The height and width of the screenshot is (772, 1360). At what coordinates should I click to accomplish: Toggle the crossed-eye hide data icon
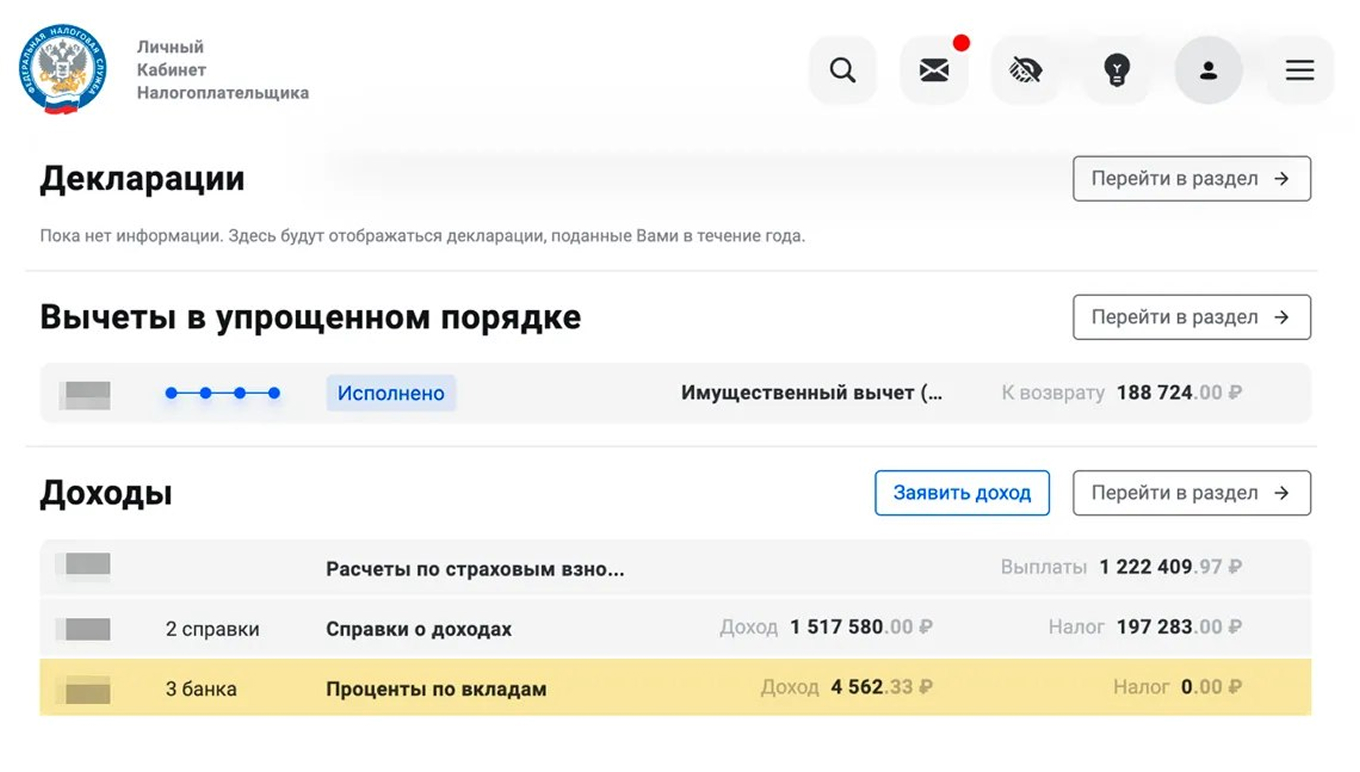click(1026, 70)
